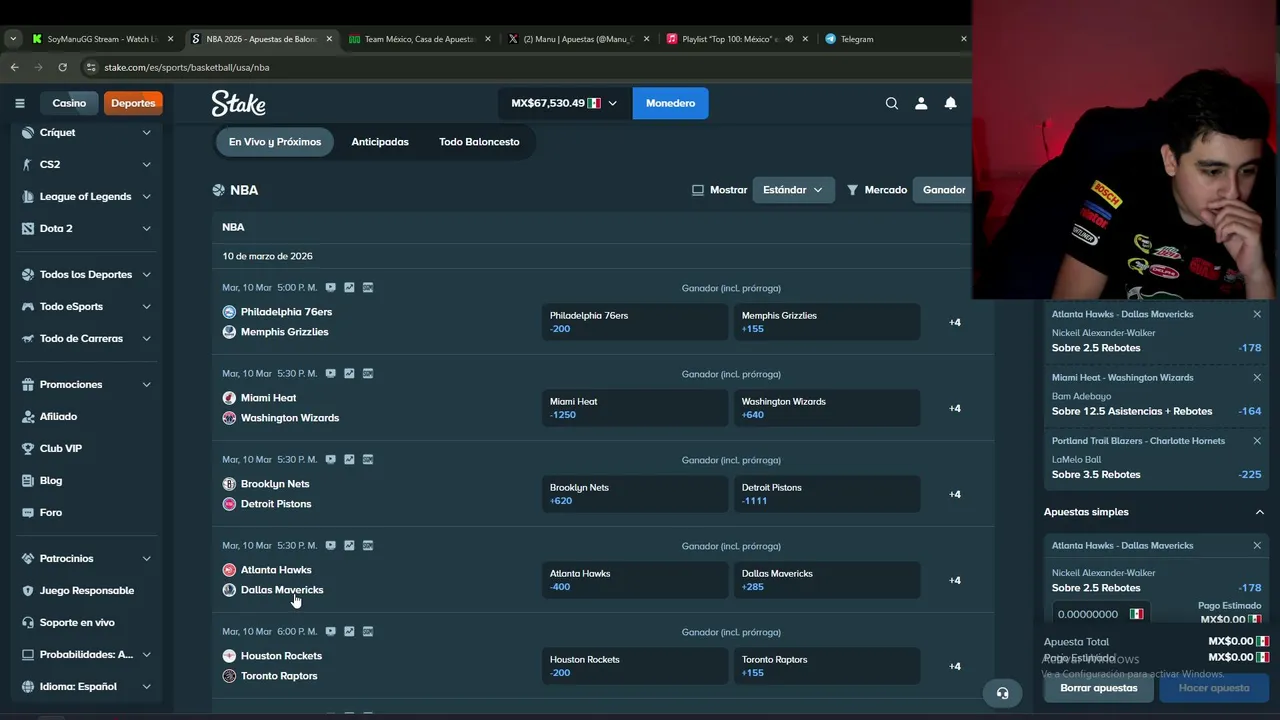The width and height of the screenshot is (1280, 720).
Task: Open the Estándar display dropdown
Action: coord(793,190)
